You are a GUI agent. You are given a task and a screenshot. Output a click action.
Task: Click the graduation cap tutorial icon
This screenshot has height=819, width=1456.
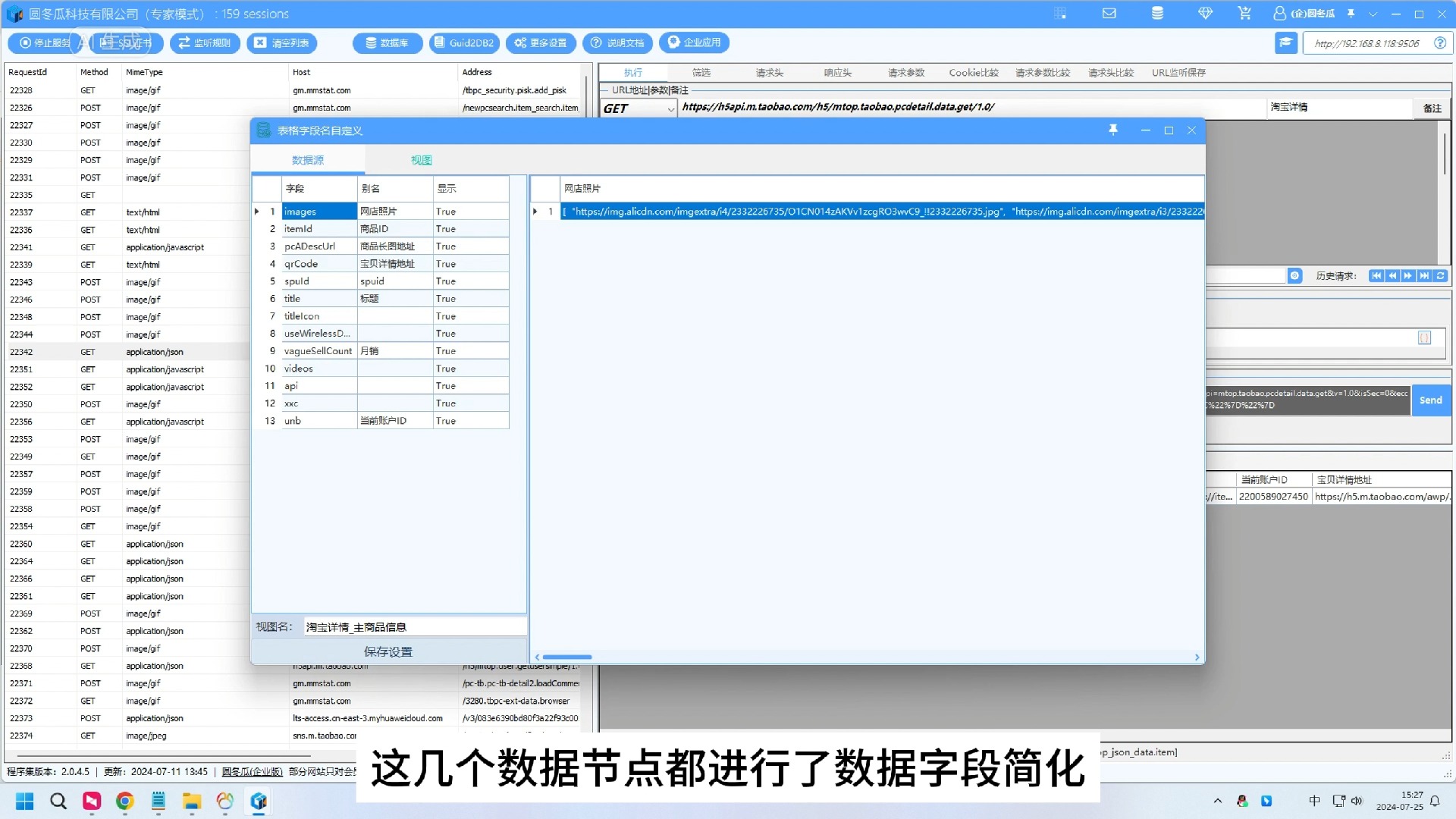tap(1285, 43)
